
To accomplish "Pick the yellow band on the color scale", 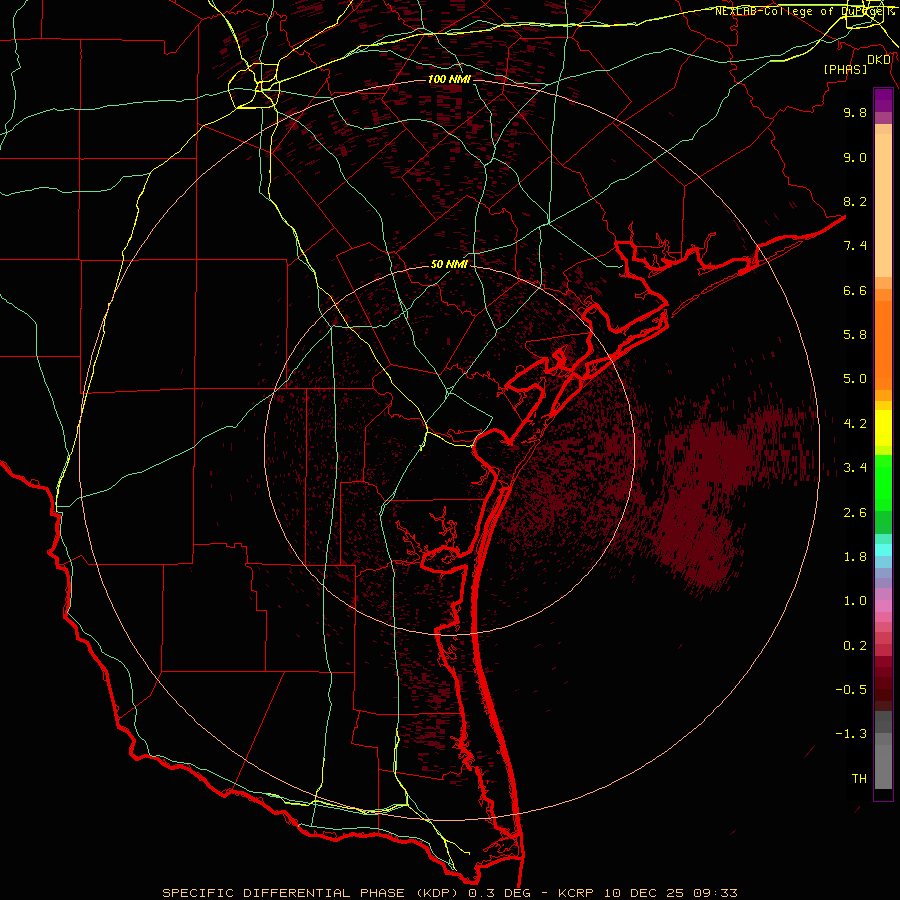I will 883,428.
